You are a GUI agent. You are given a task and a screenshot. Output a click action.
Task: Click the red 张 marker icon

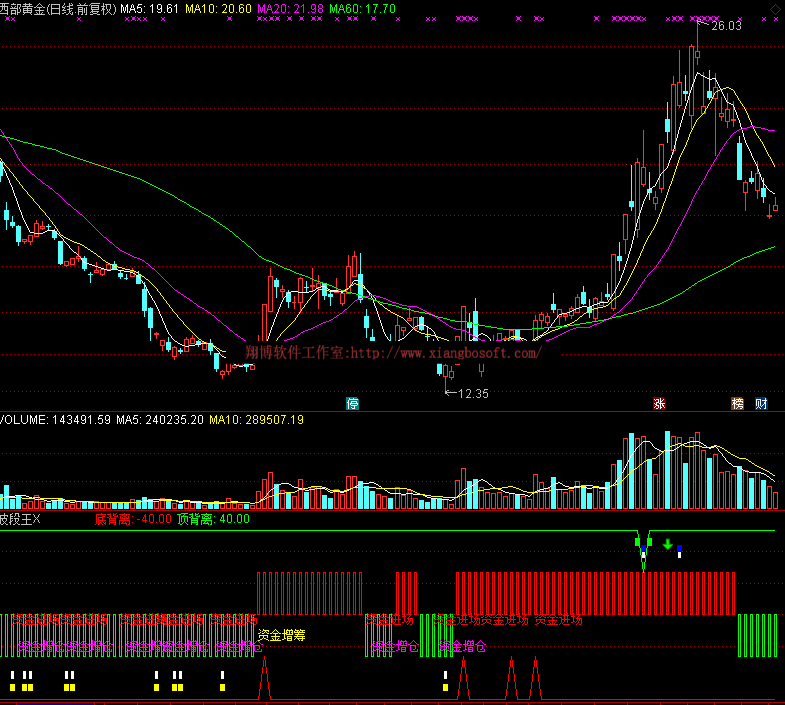click(x=659, y=404)
